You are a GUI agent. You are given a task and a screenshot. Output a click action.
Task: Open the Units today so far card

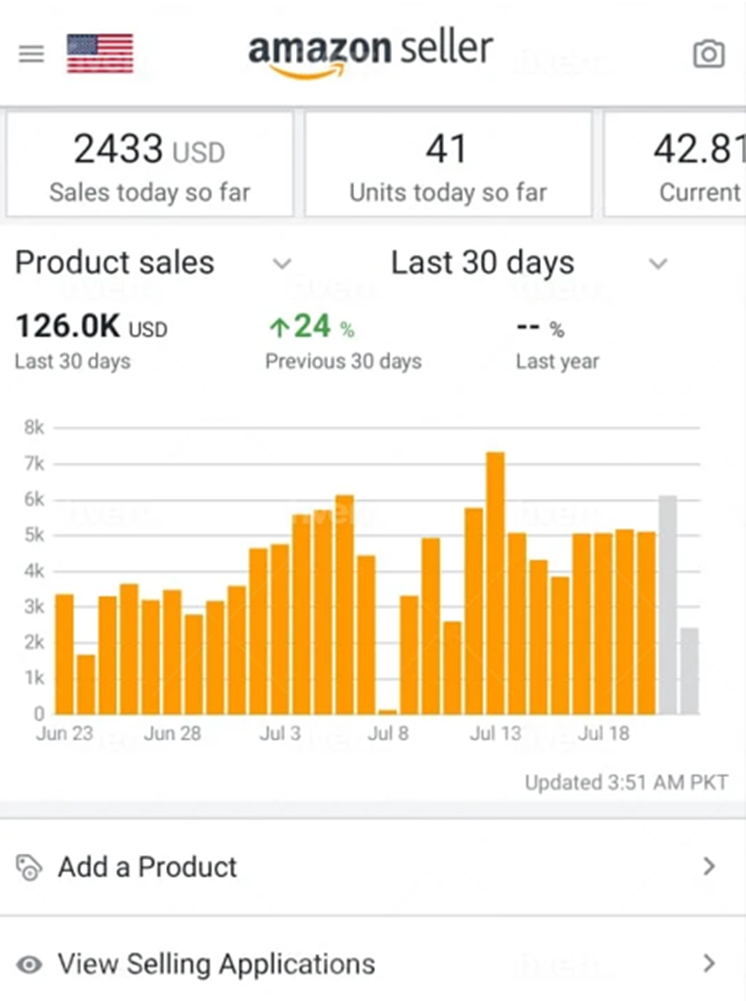[447, 164]
